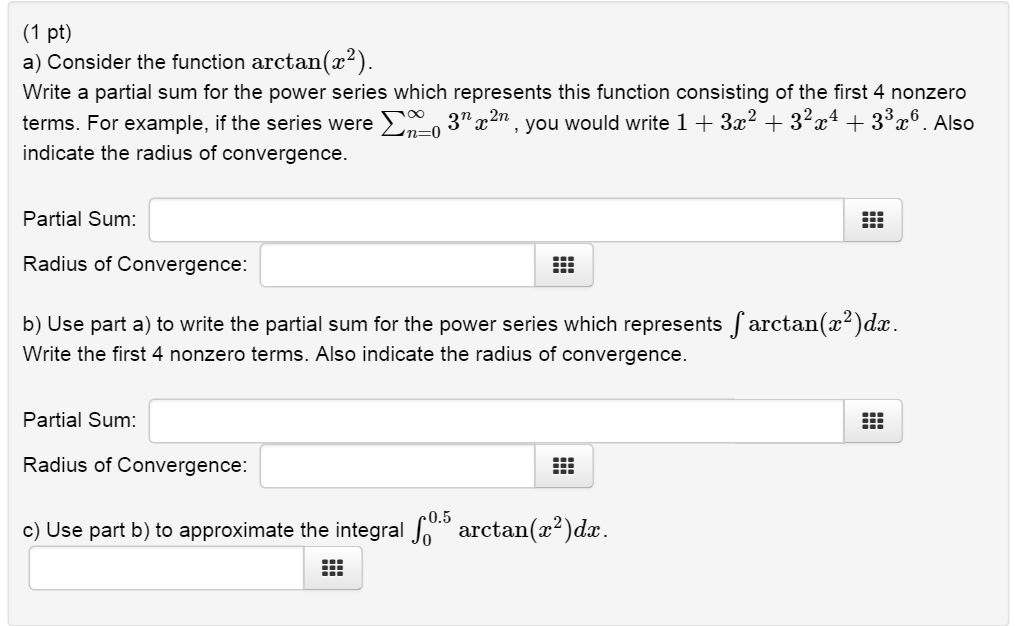Open the equation editor for part b Partial Sum
Screen dimensions: 1015x626
[873, 421]
